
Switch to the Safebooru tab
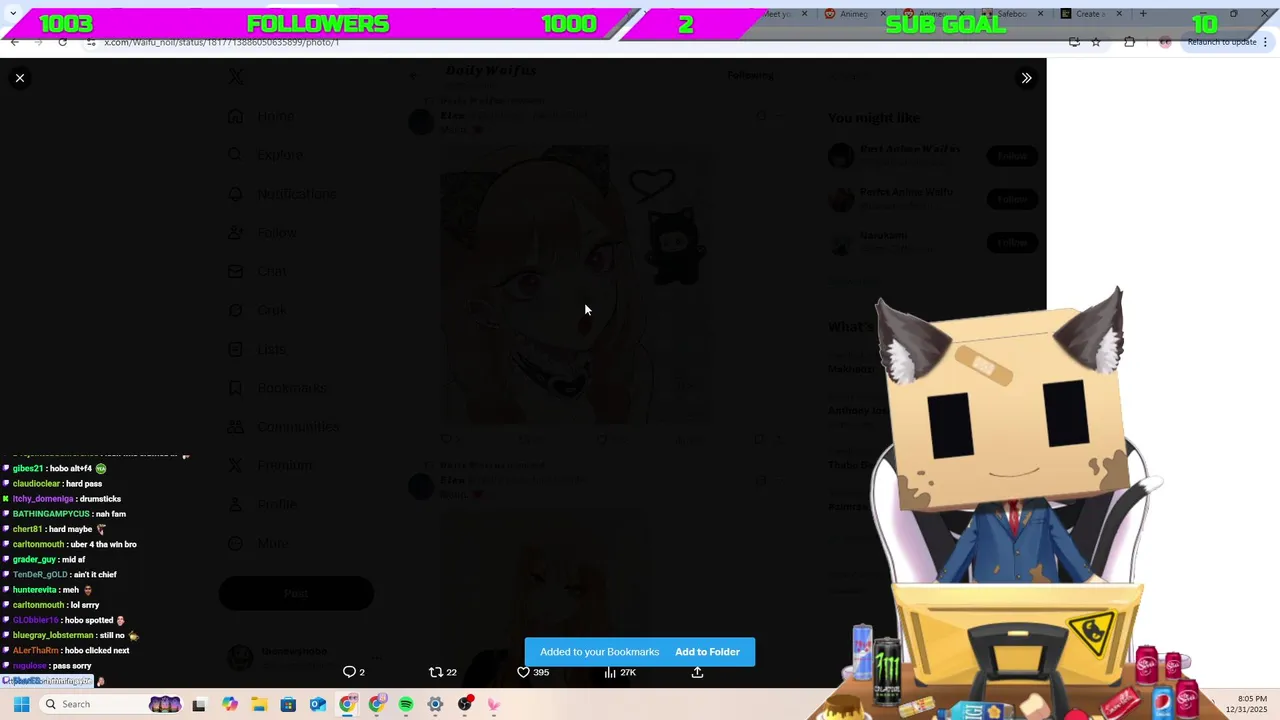[x=1012, y=14]
